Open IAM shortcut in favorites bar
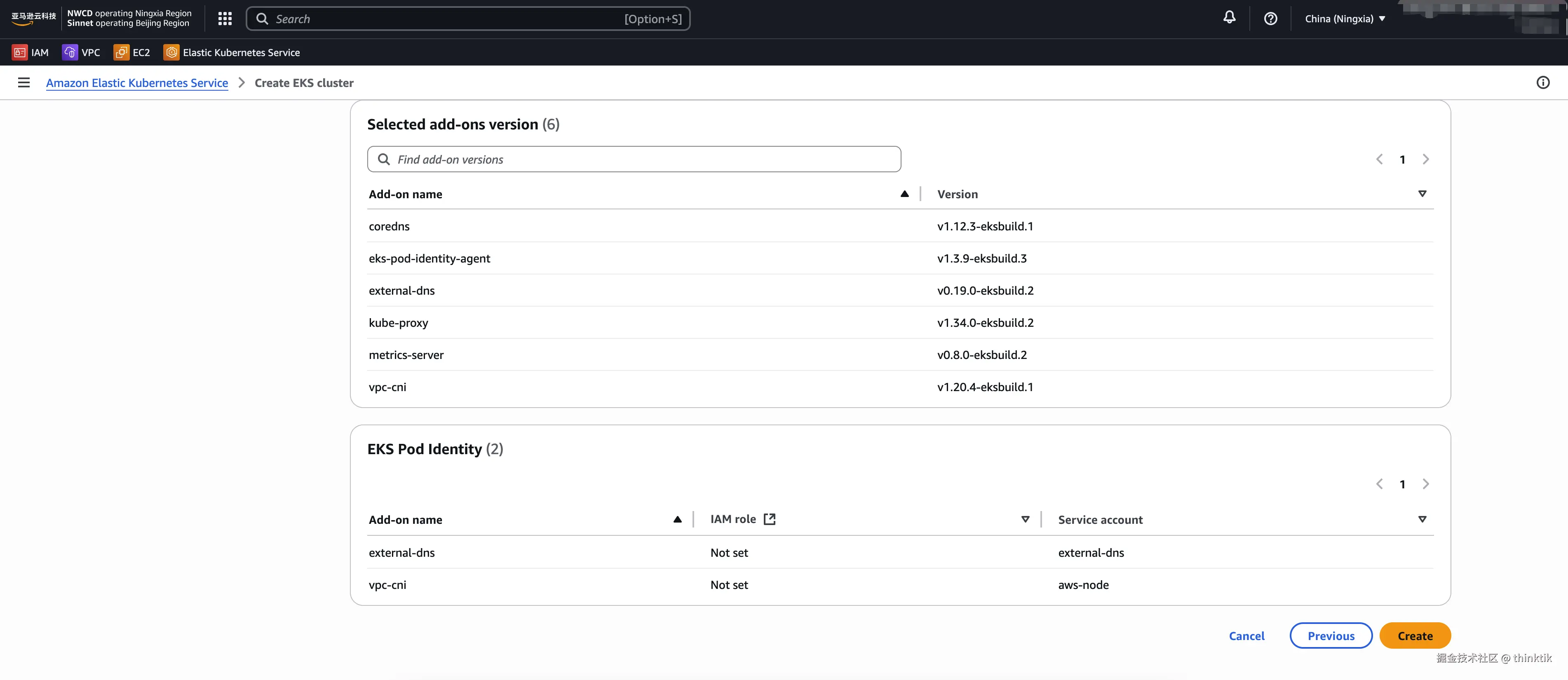The image size is (1568, 680). pyautogui.click(x=31, y=52)
